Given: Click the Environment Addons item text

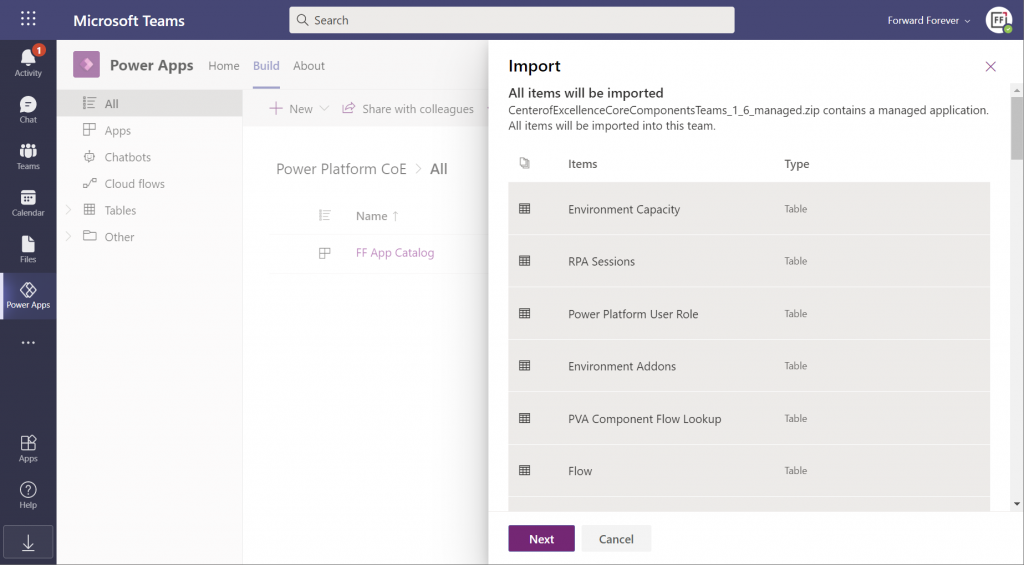Looking at the screenshot, I should [x=622, y=366].
